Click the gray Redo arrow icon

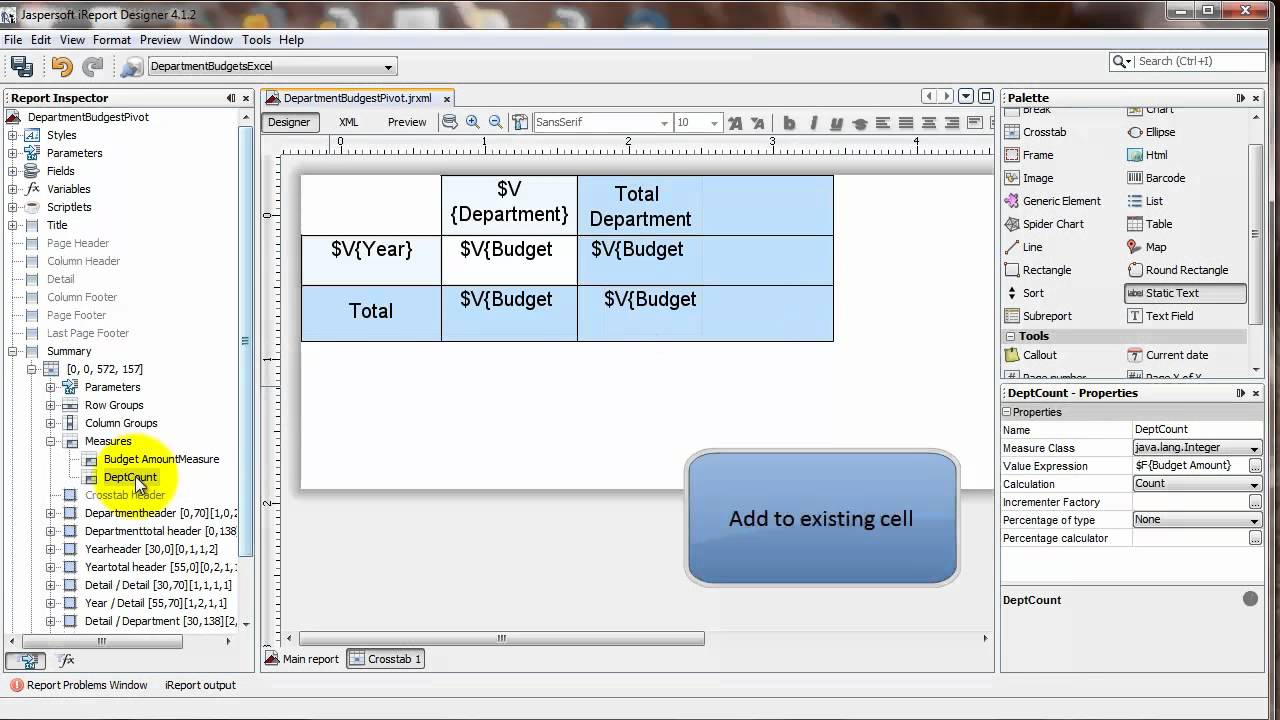pyautogui.click(x=93, y=66)
